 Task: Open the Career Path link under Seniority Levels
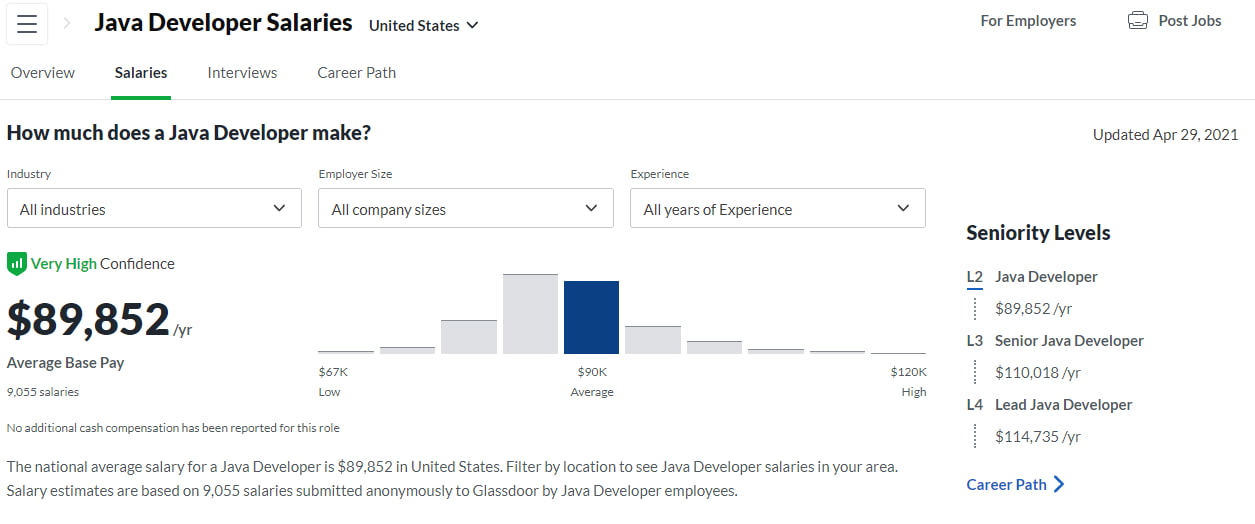1006,485
